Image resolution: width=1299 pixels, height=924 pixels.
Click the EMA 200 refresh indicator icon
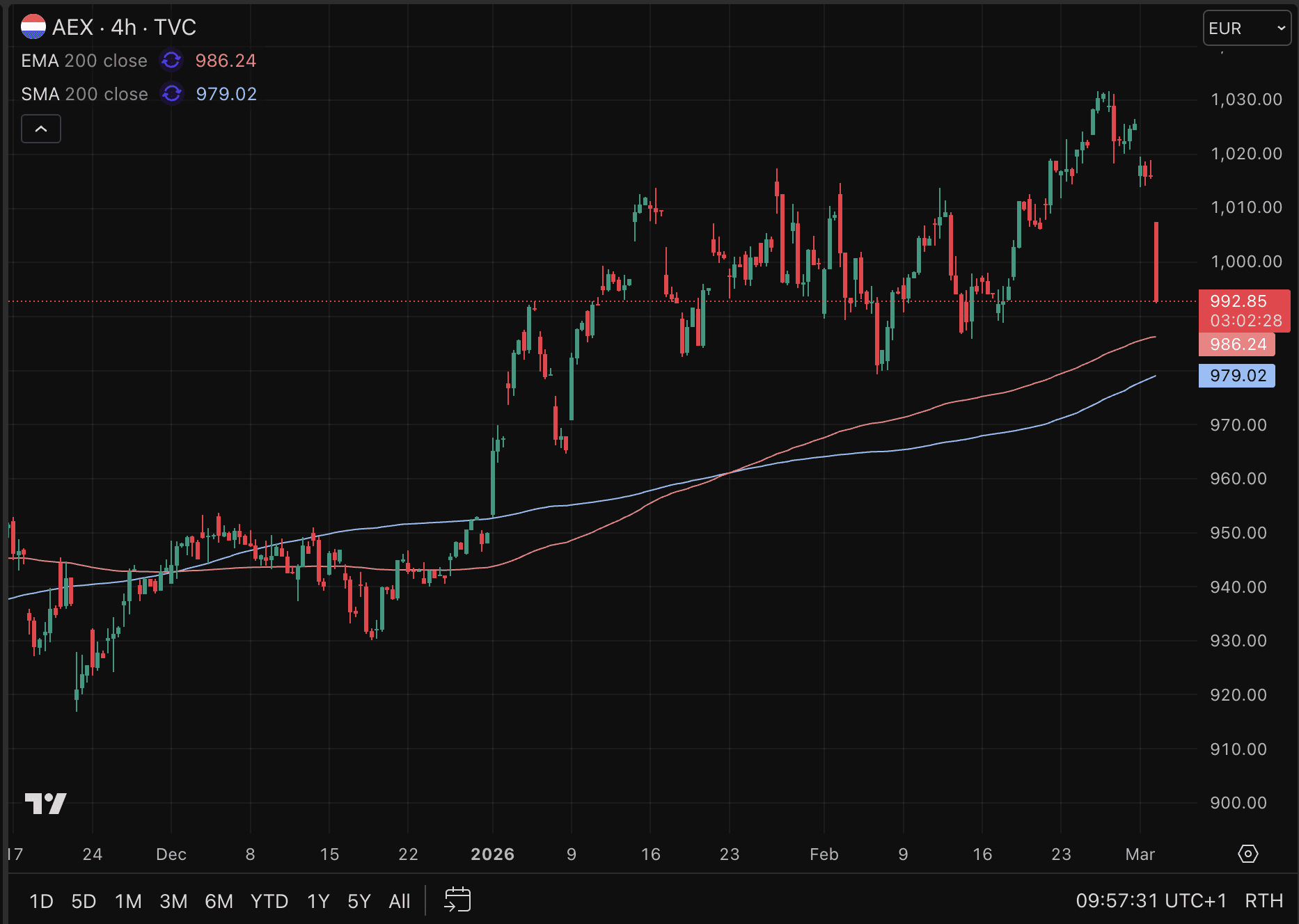[171, 61]
